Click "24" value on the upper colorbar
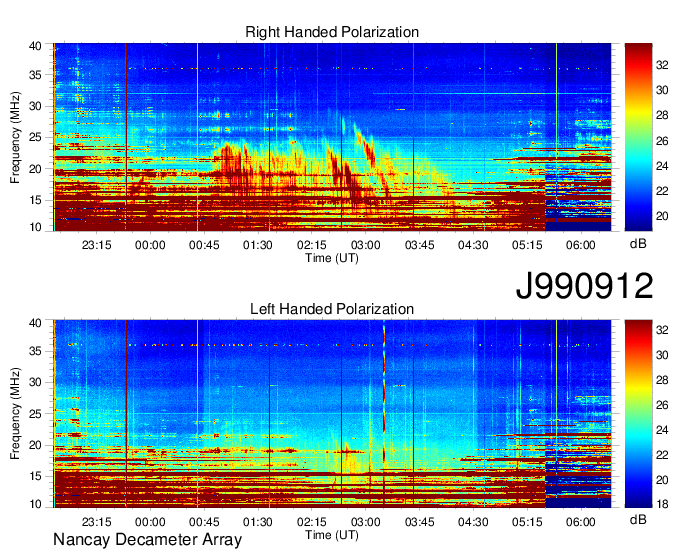This screenshot has height=552, width=680. [662, 166]
